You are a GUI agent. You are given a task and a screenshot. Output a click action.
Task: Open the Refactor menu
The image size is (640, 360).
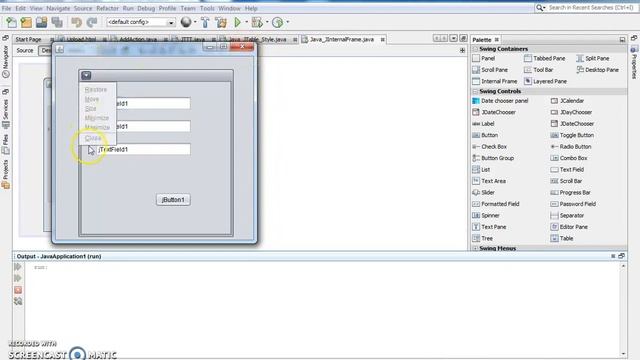(x=107, y=8)
